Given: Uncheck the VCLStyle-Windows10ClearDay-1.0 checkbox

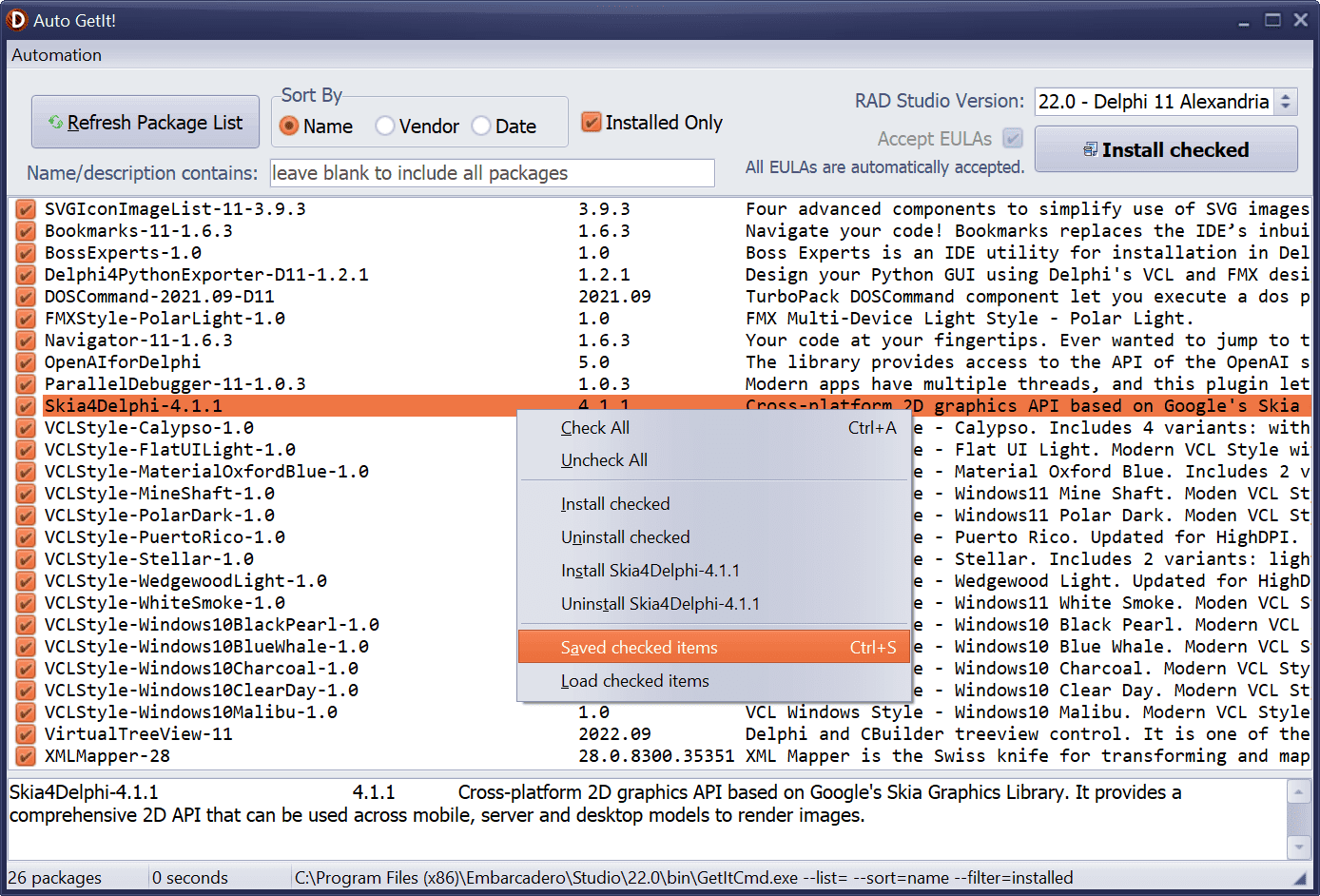Looking at the screenshot, I should pos(27,691).
